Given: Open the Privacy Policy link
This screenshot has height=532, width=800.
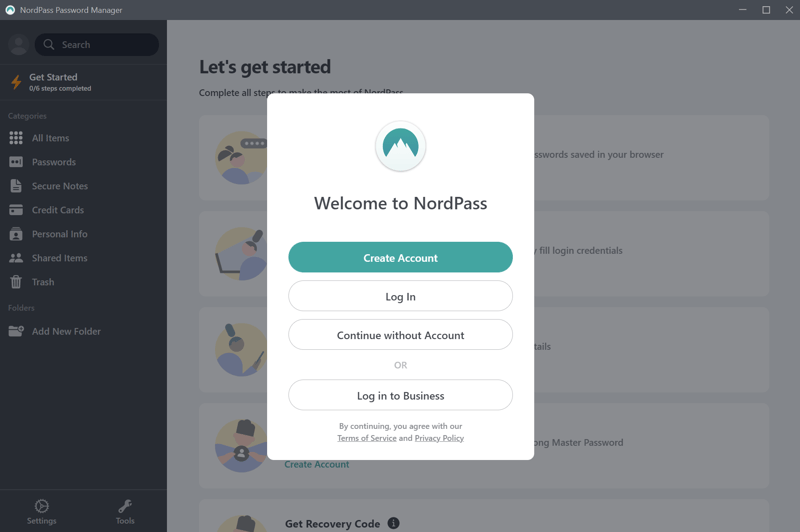Looking at the screenshot, I should pyautogui.click(x=439, y=438).
